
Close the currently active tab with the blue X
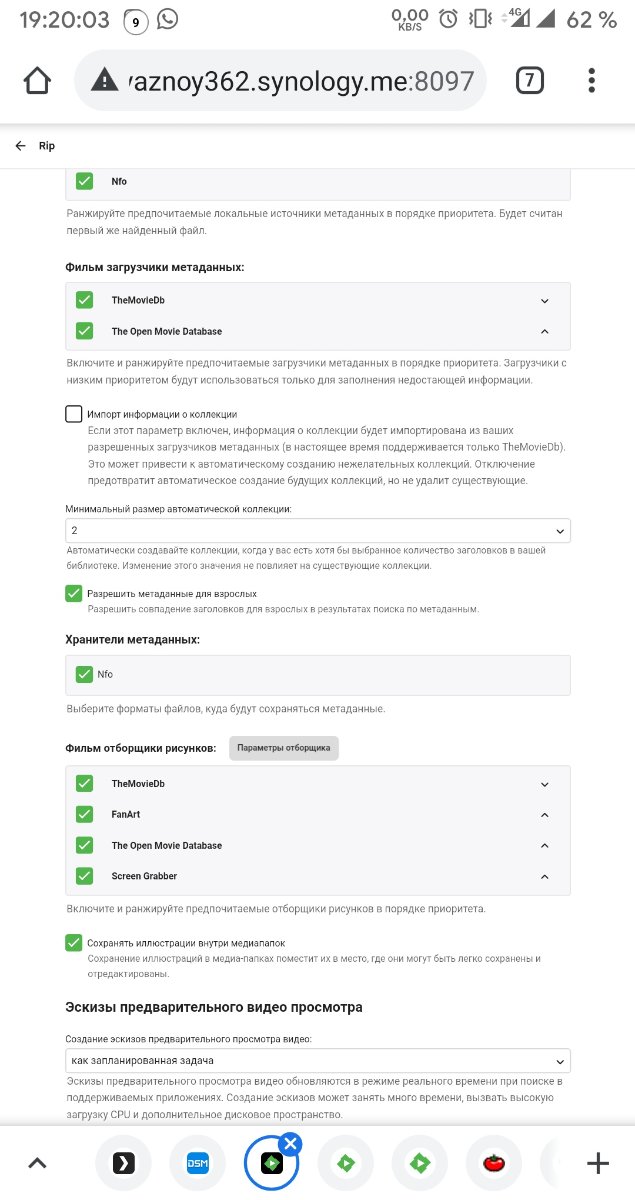click(290, 1143)
